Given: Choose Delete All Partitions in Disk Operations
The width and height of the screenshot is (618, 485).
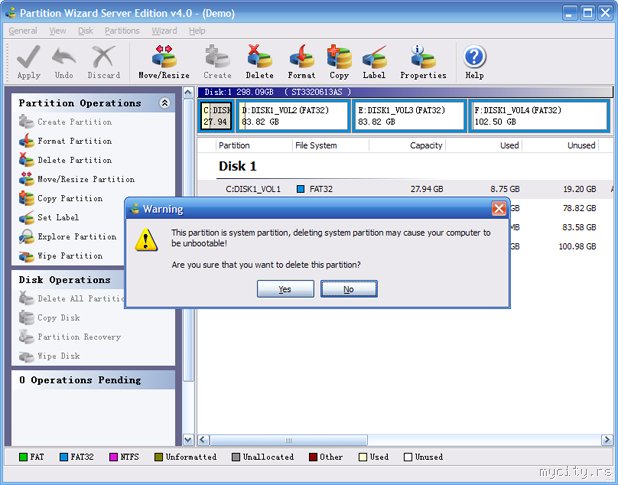Looking at the screenshot, I should coord(71,298).
